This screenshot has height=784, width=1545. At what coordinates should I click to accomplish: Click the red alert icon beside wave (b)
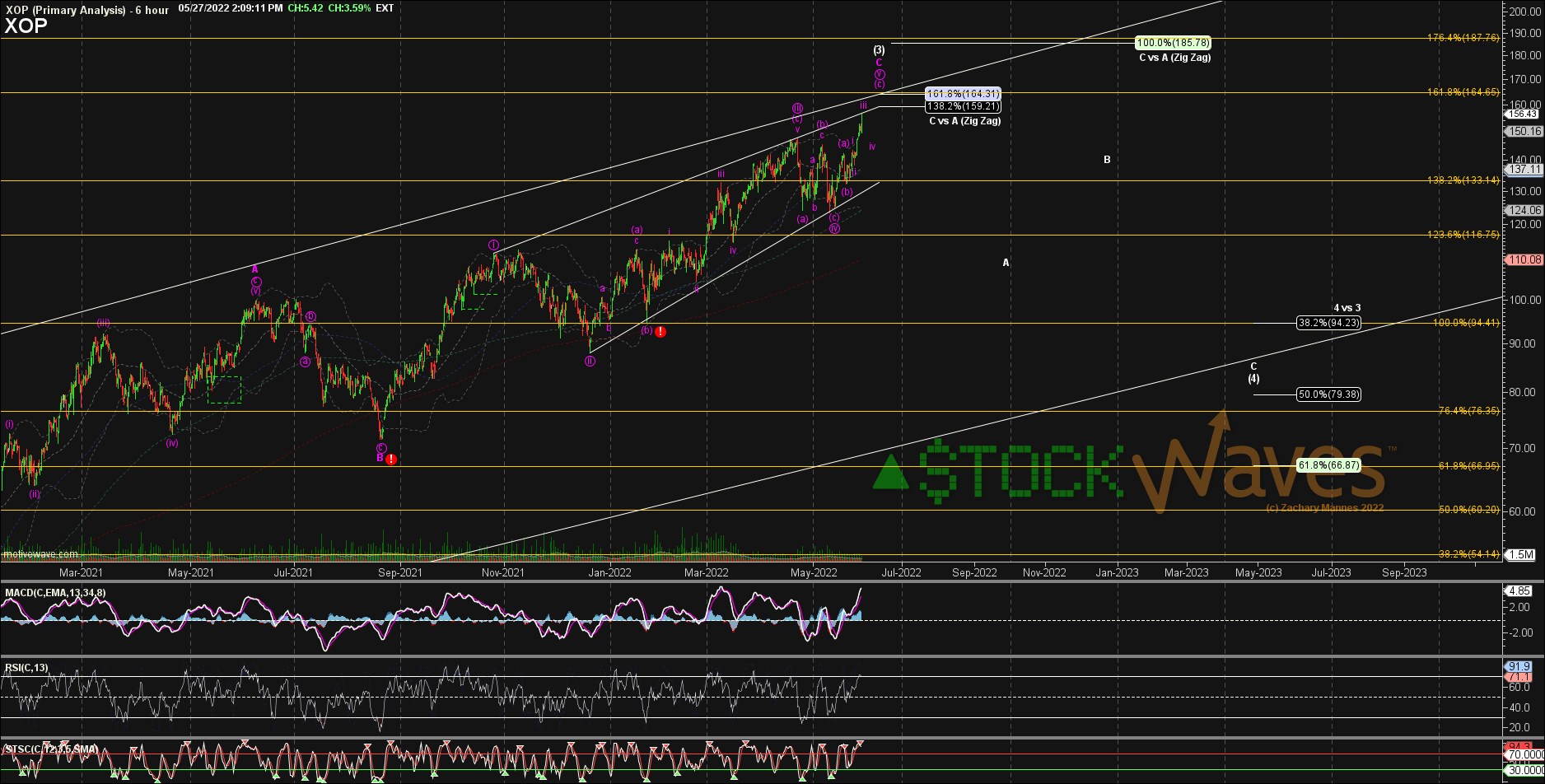tap(660, 331)
